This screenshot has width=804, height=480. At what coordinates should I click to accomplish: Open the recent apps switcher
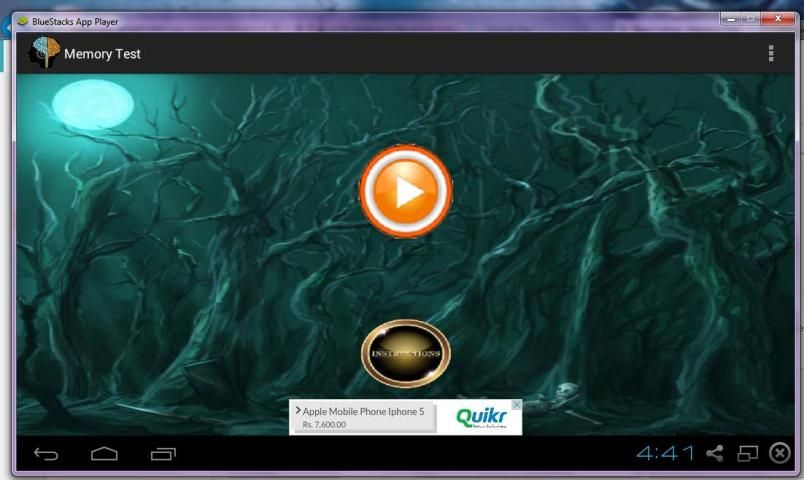pyautogui.click(x=163, y=454)
